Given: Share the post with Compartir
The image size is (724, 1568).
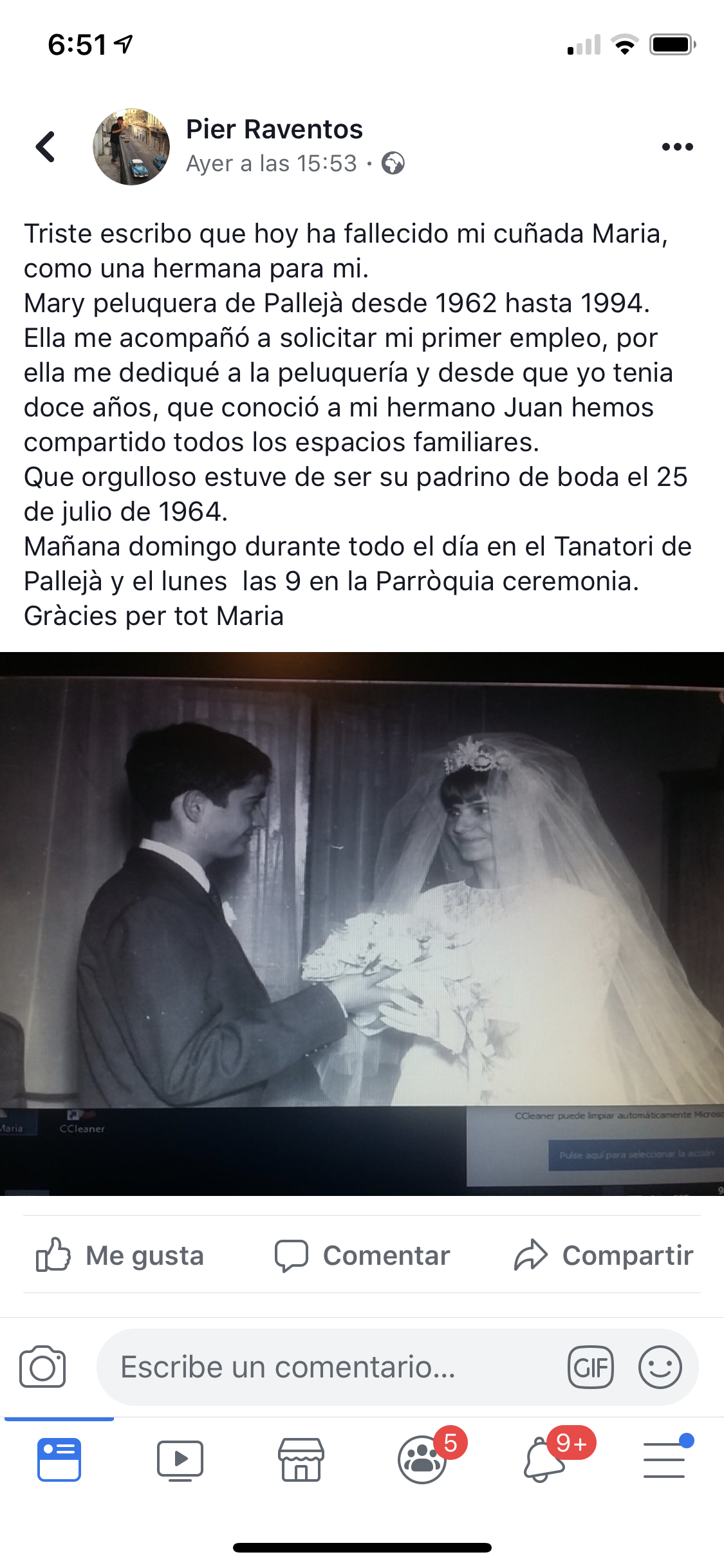Looking at the screenshot, I should point(604,1255).
